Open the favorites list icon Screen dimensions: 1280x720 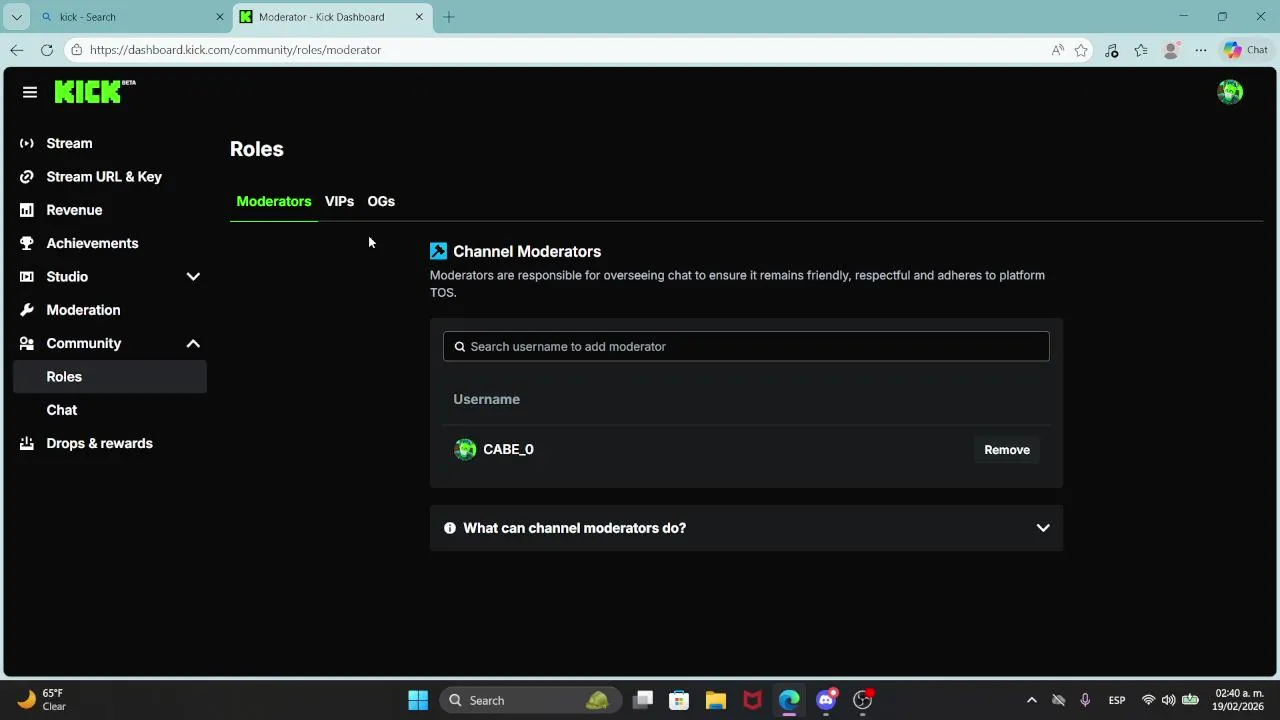point(1141,50)
